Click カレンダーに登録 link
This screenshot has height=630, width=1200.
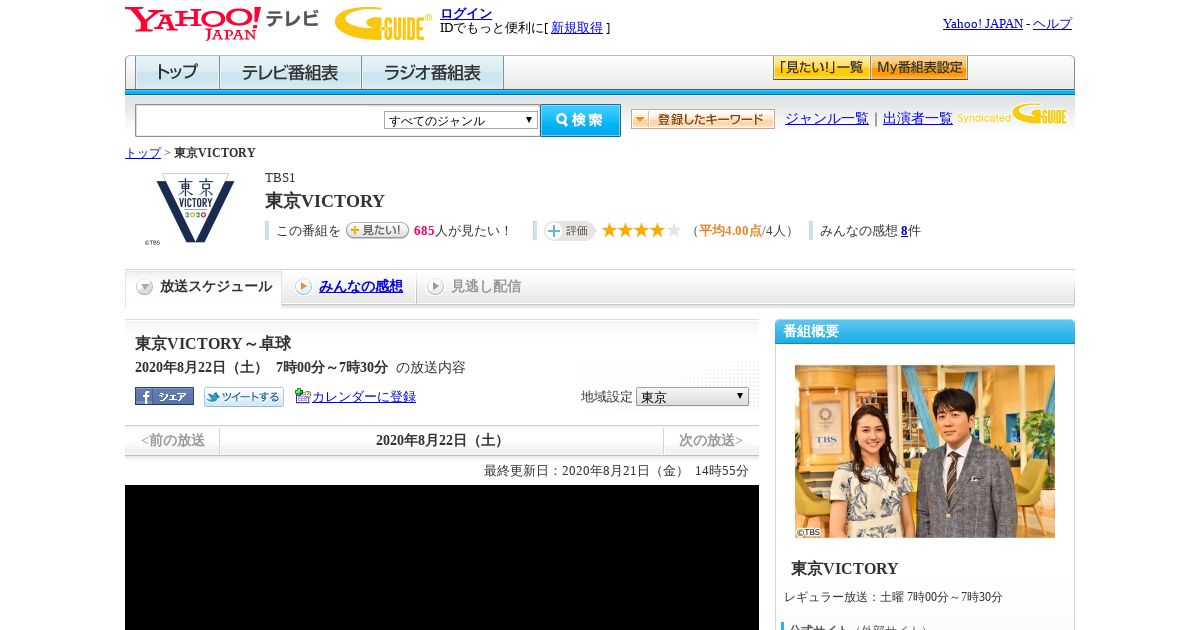click(x=364, y=397)
